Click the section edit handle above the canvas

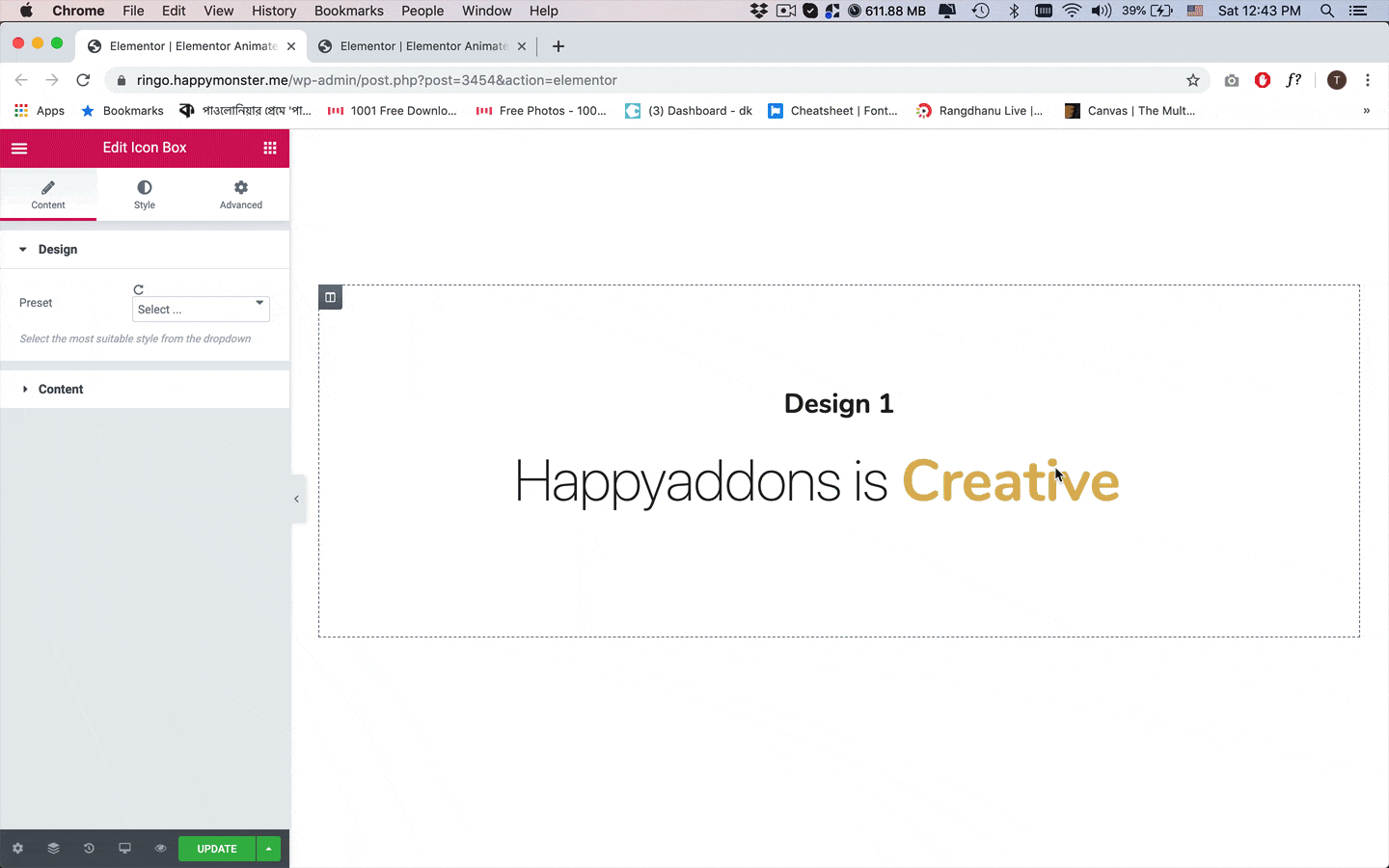tap(330, 297)
